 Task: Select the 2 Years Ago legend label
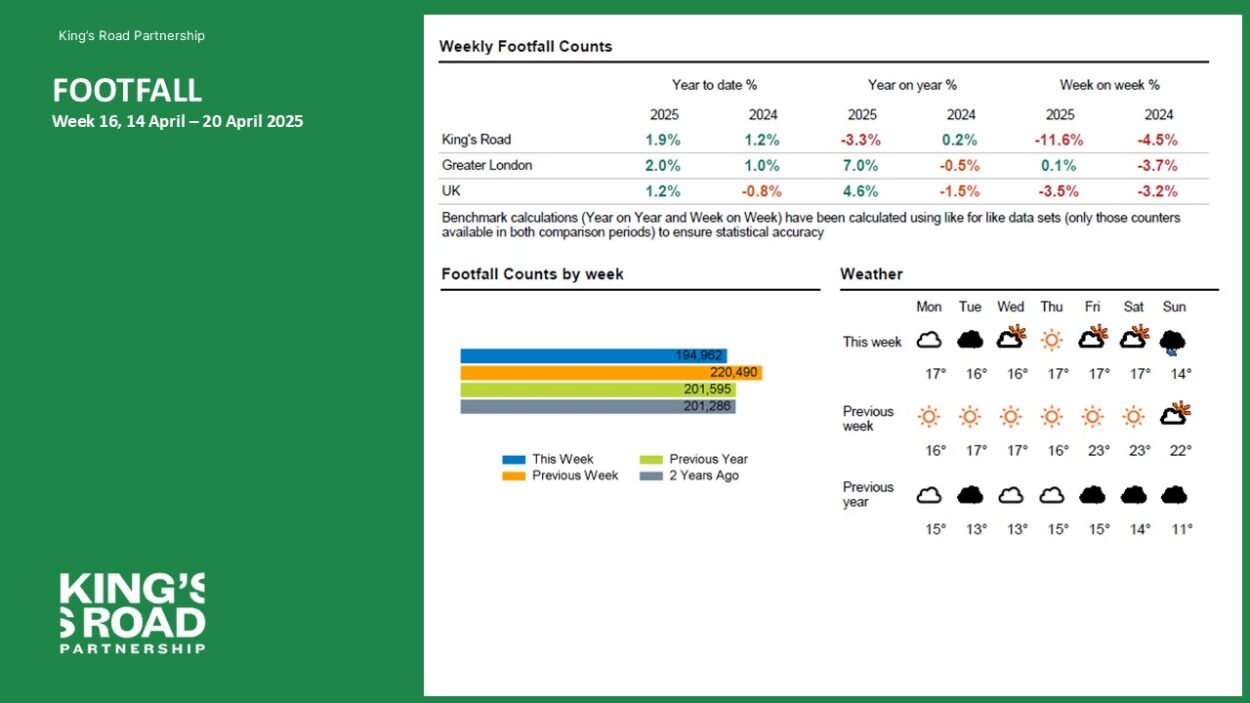pos(704,476)
